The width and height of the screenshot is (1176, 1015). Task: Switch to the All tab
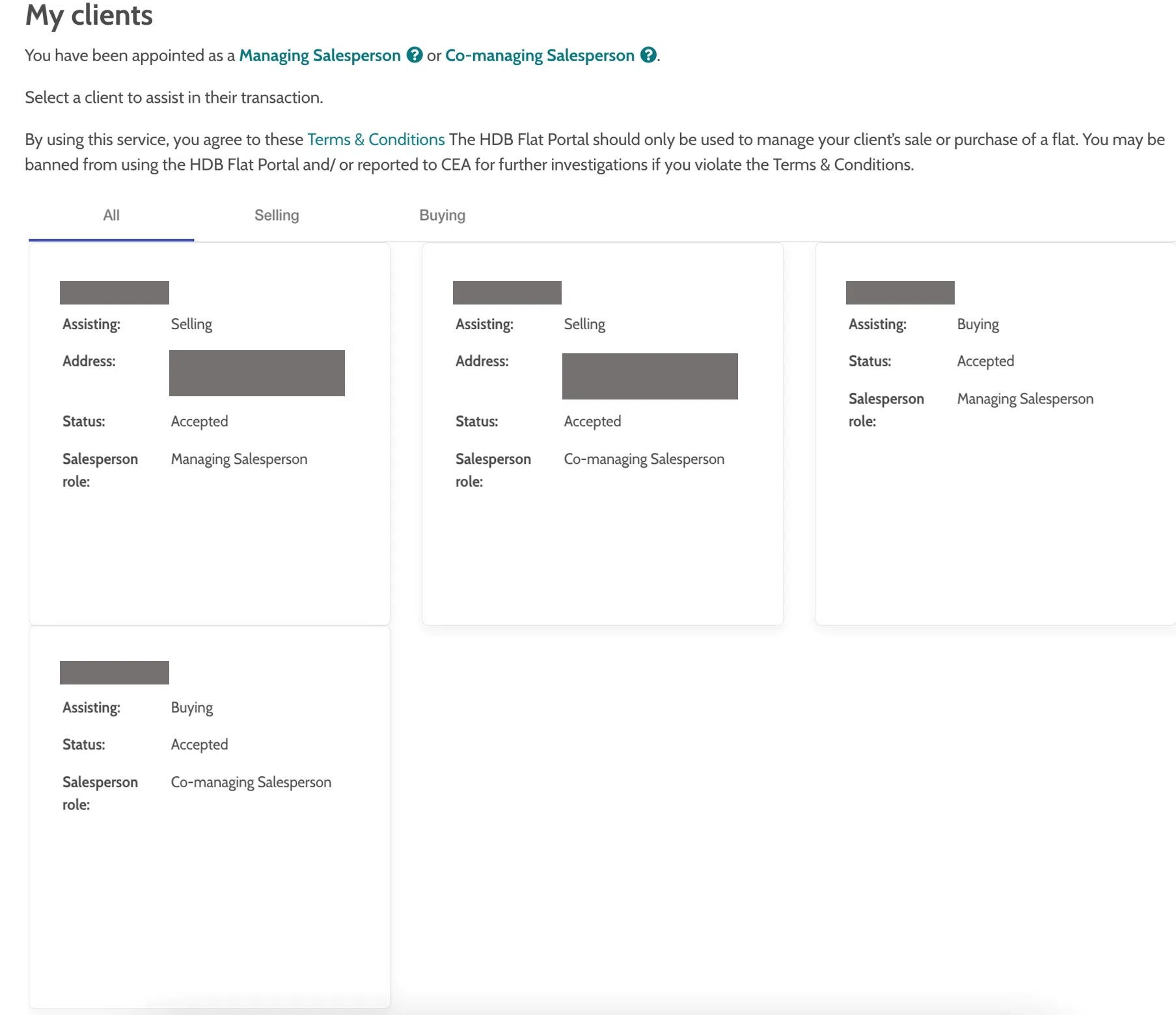(x=111, y=215)
